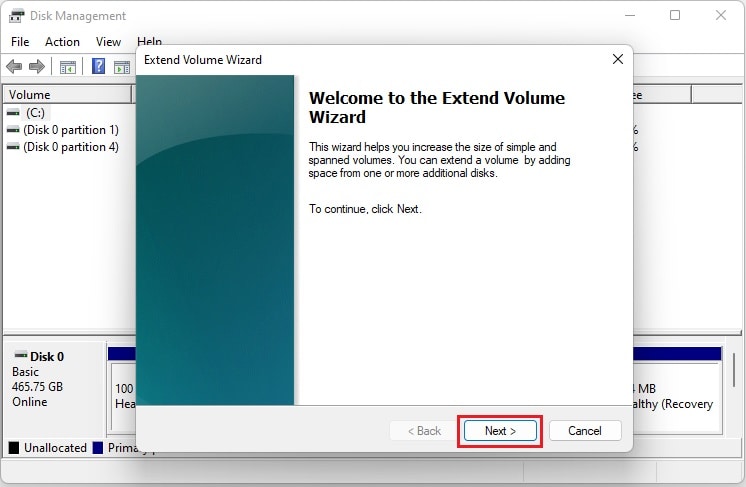Click the Healthy (Recovery partition block
Viewport: 746px width, 487px height.
(677, 398)
